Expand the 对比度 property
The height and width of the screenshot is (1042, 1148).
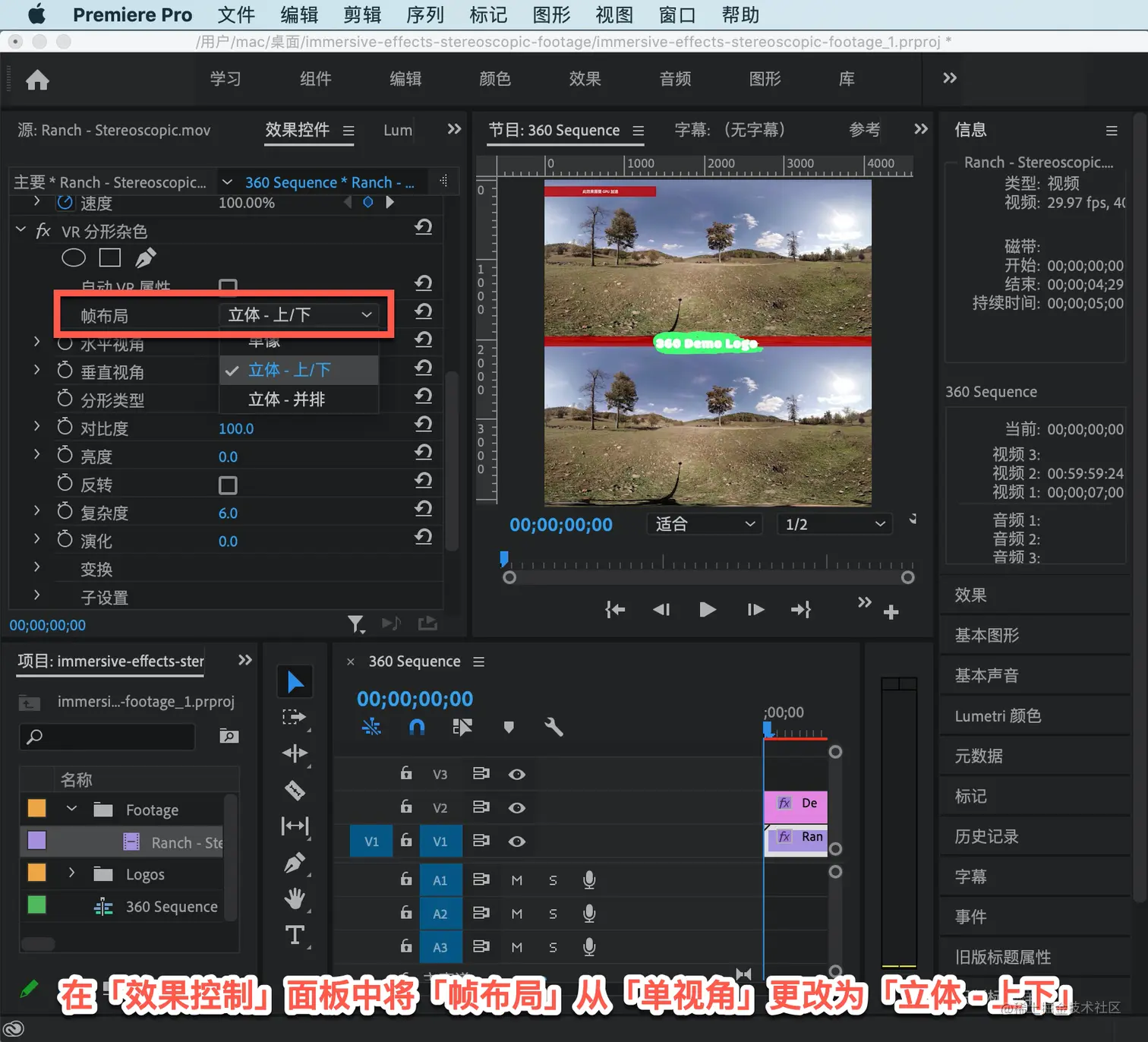pyautogui.click(x=36, y=426)
